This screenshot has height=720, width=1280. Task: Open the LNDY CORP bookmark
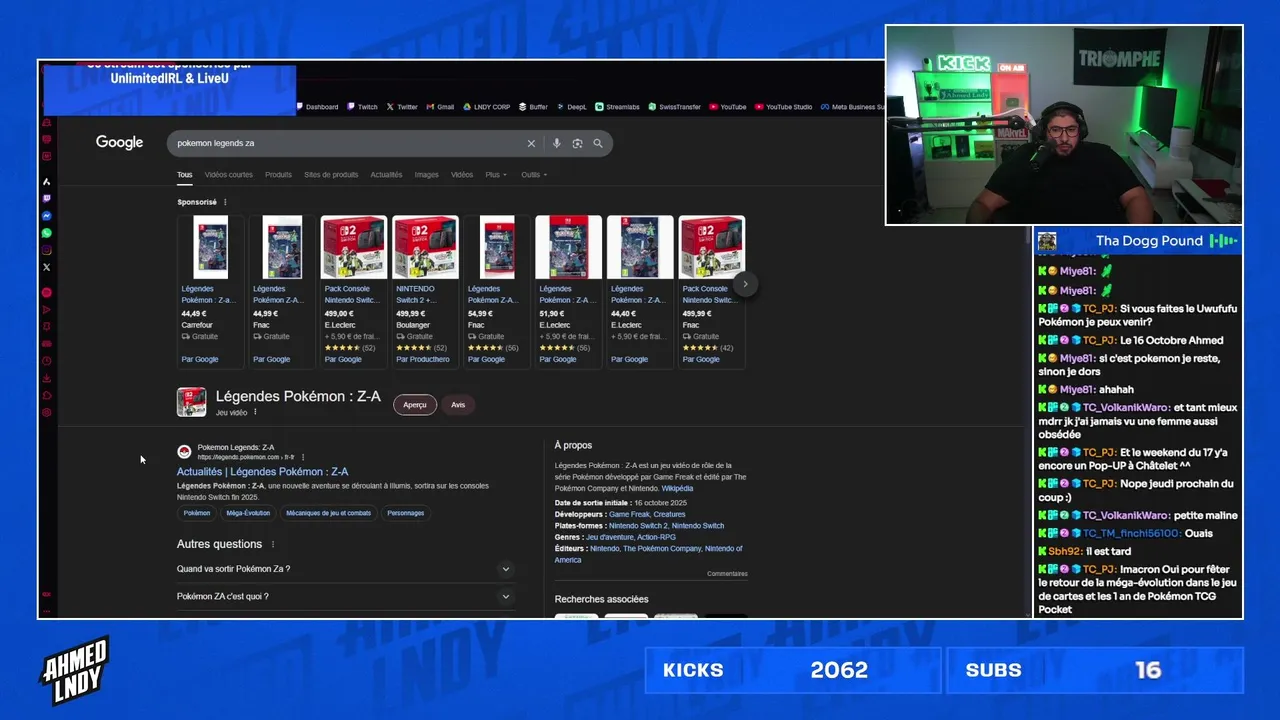point(486,107)
